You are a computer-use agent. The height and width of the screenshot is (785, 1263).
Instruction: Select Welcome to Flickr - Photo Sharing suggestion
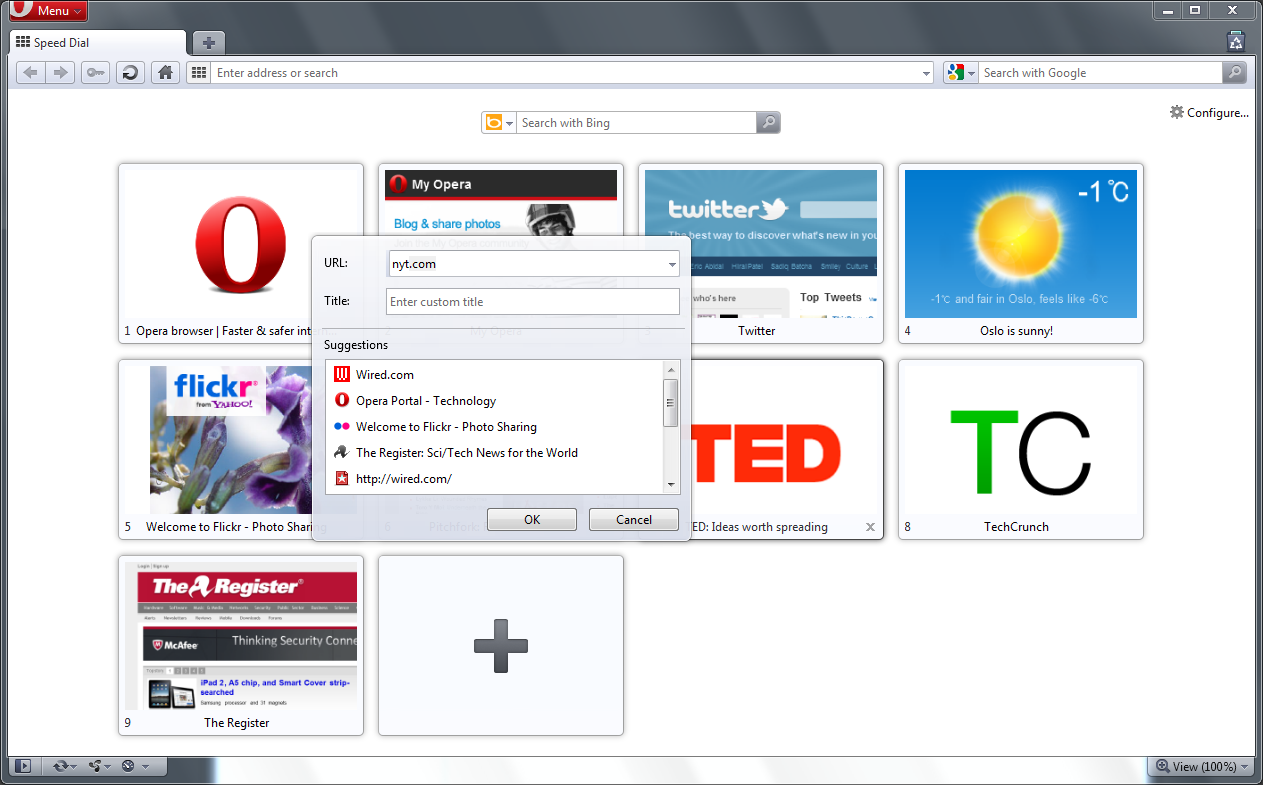pos(495,427)
